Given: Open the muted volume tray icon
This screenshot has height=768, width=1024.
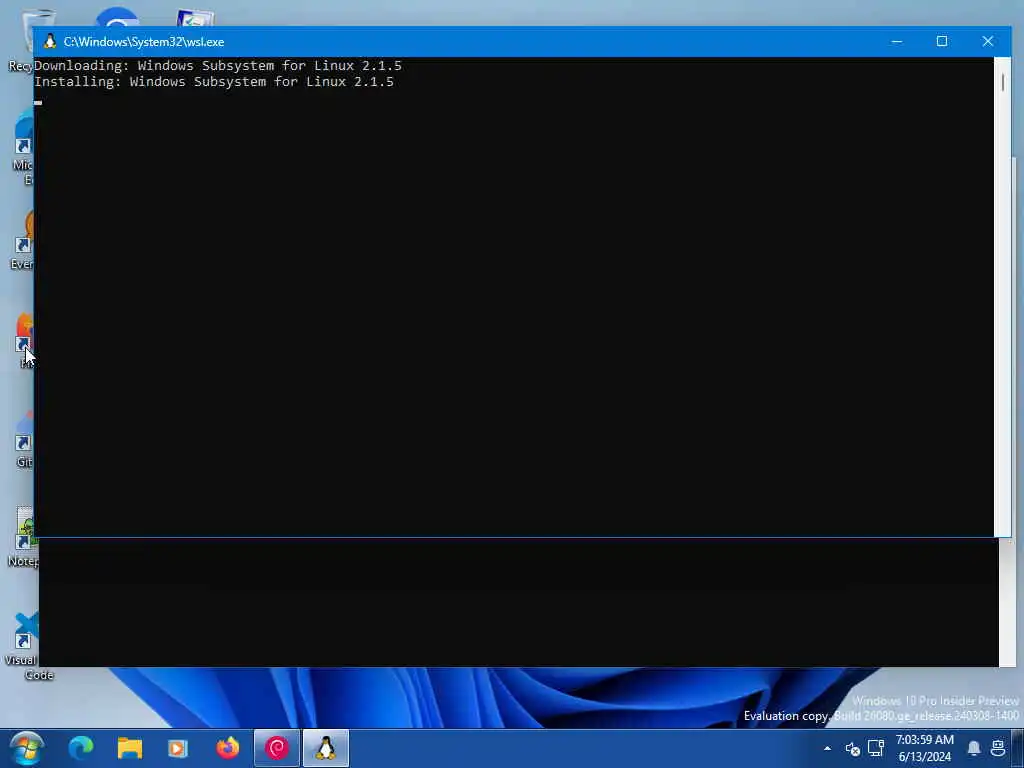Looking at the screenshot, I should pyautogui.click(x=852, y=748).
